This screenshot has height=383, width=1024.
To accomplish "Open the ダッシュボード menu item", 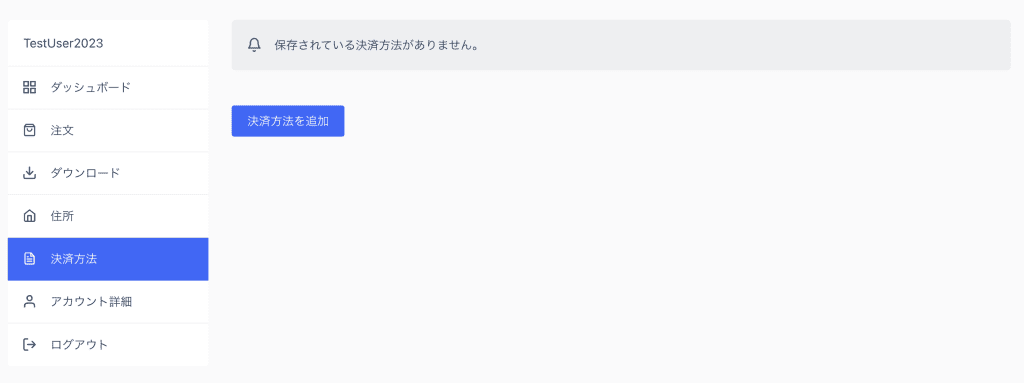I will tap(108, 88).
